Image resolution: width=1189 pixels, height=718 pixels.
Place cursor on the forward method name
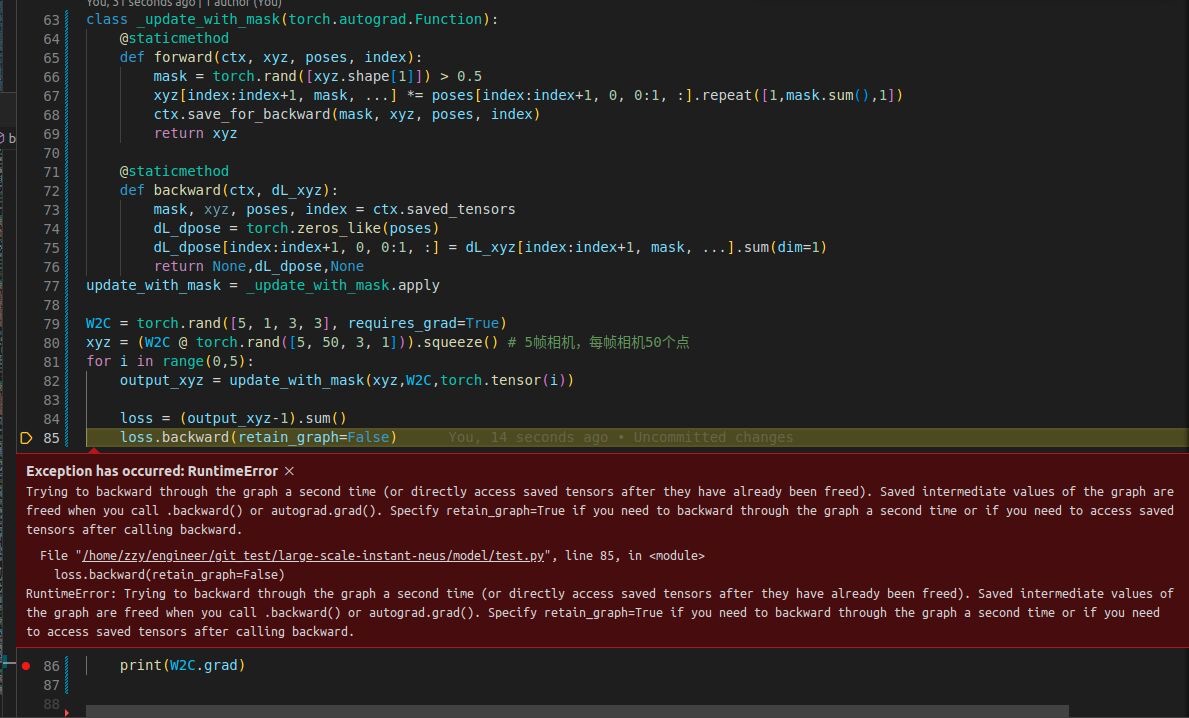click(183, 57)
